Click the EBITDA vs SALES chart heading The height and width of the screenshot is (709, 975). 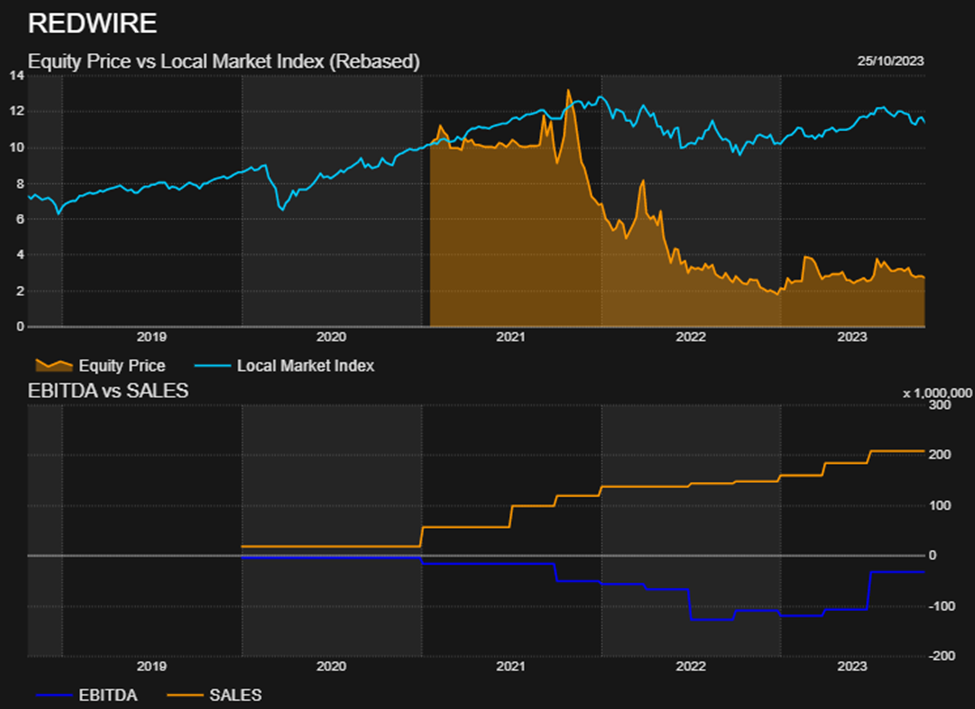108,391
